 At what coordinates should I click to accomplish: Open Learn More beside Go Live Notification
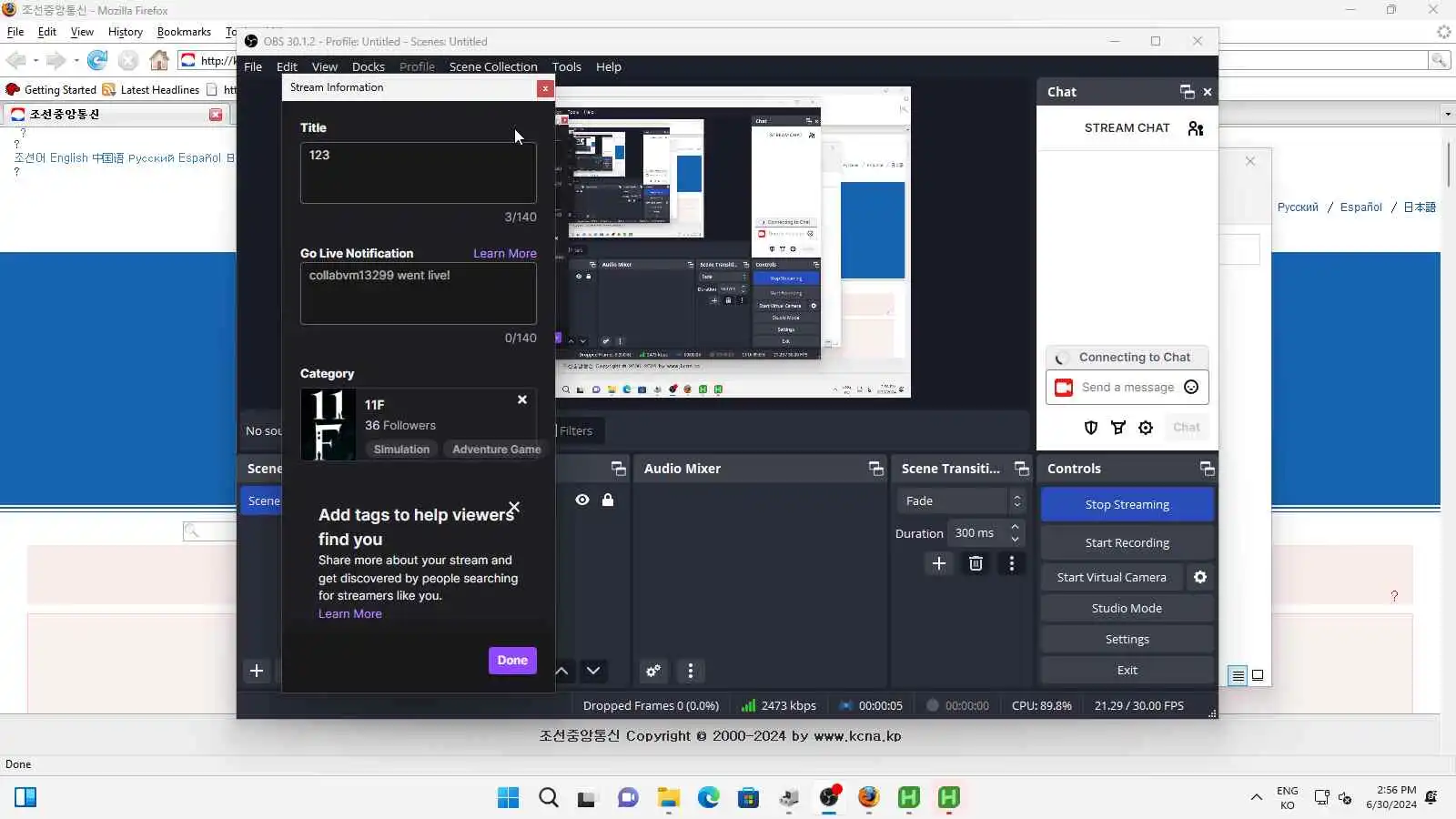point(505,254)
